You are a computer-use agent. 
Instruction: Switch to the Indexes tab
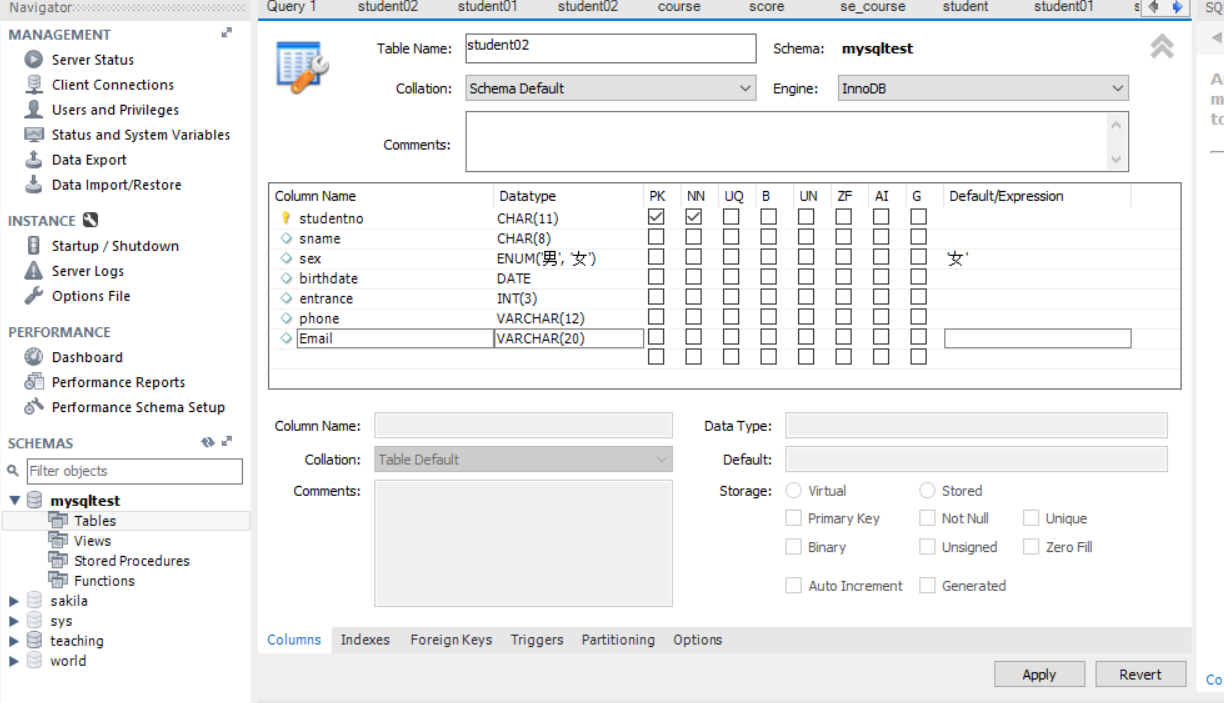pyautogui.click(x=365, y=639)
